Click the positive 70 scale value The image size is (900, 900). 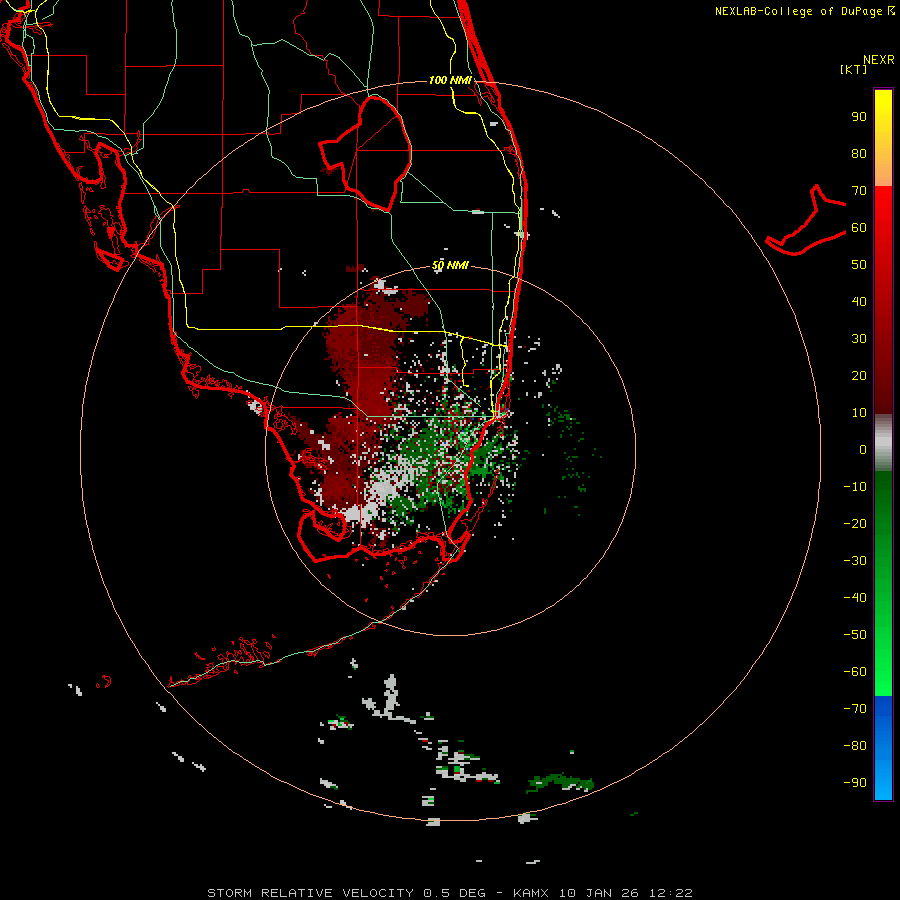[x=859, y=191]
